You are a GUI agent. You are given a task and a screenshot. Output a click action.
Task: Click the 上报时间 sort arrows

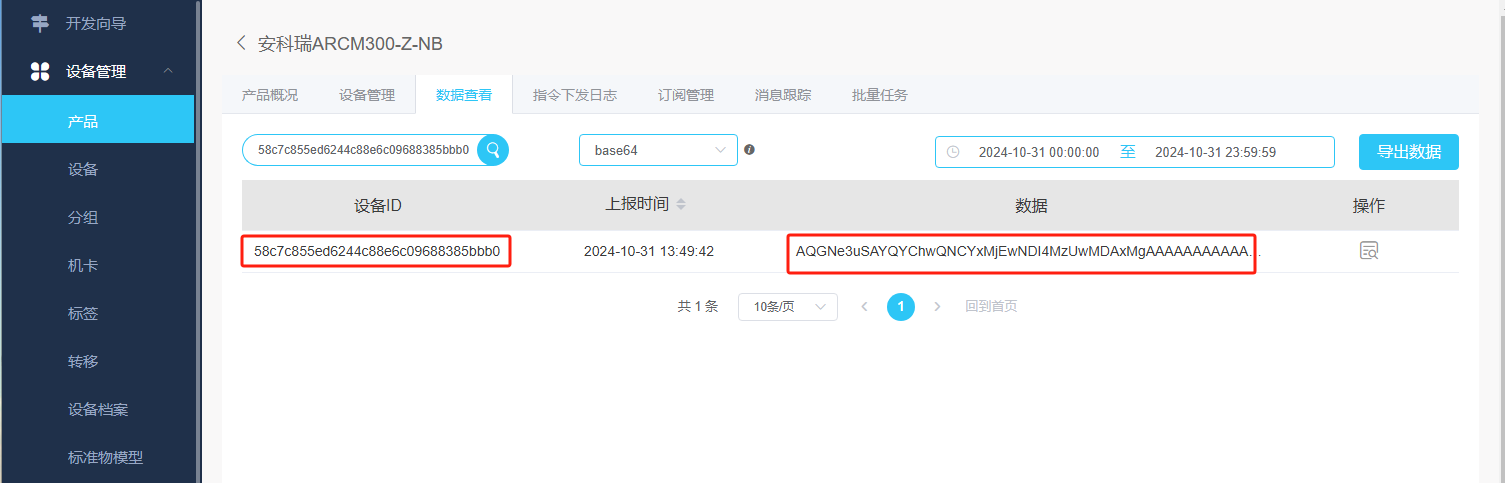681,204
